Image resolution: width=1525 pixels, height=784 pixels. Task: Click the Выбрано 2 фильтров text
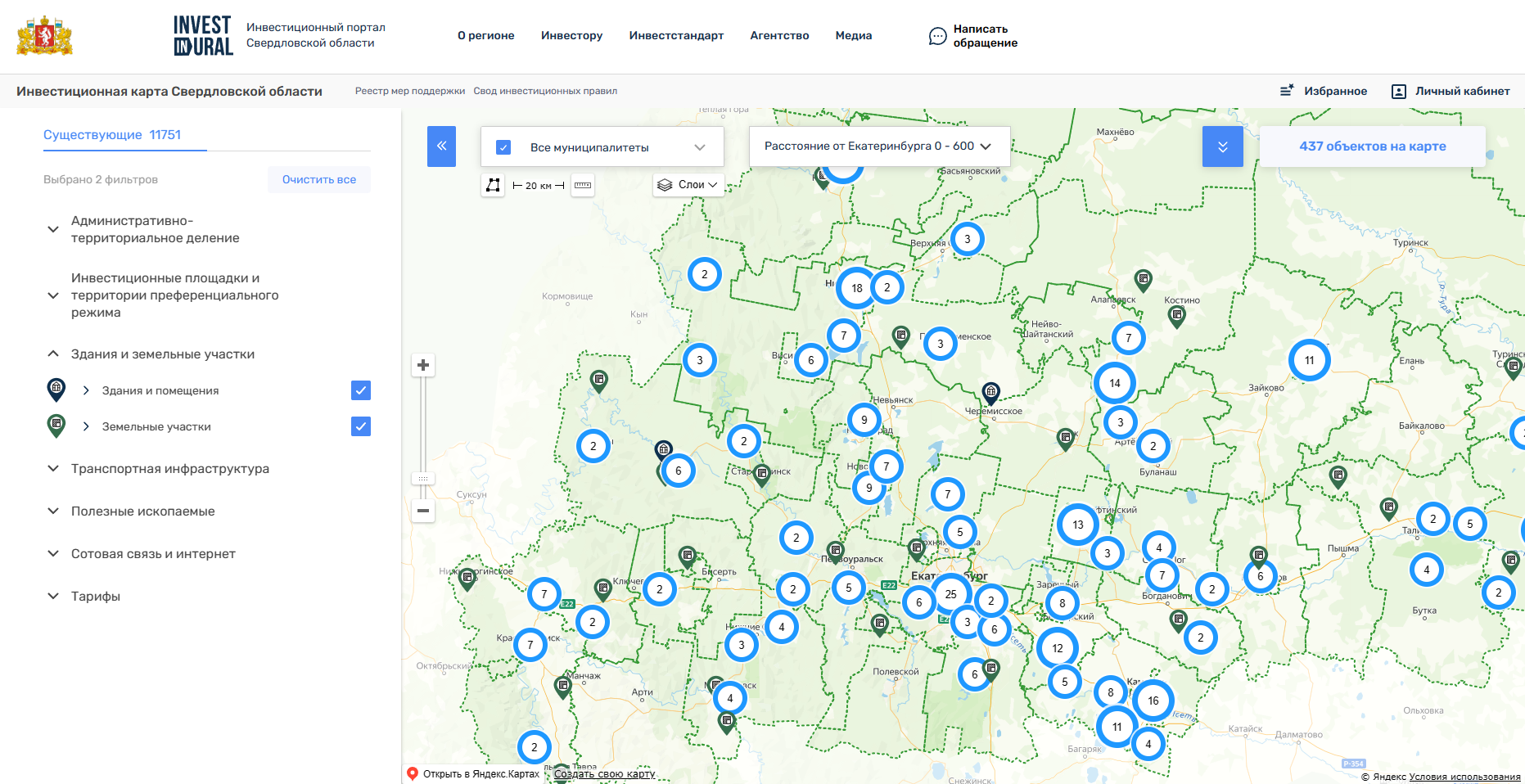(101, 179)
